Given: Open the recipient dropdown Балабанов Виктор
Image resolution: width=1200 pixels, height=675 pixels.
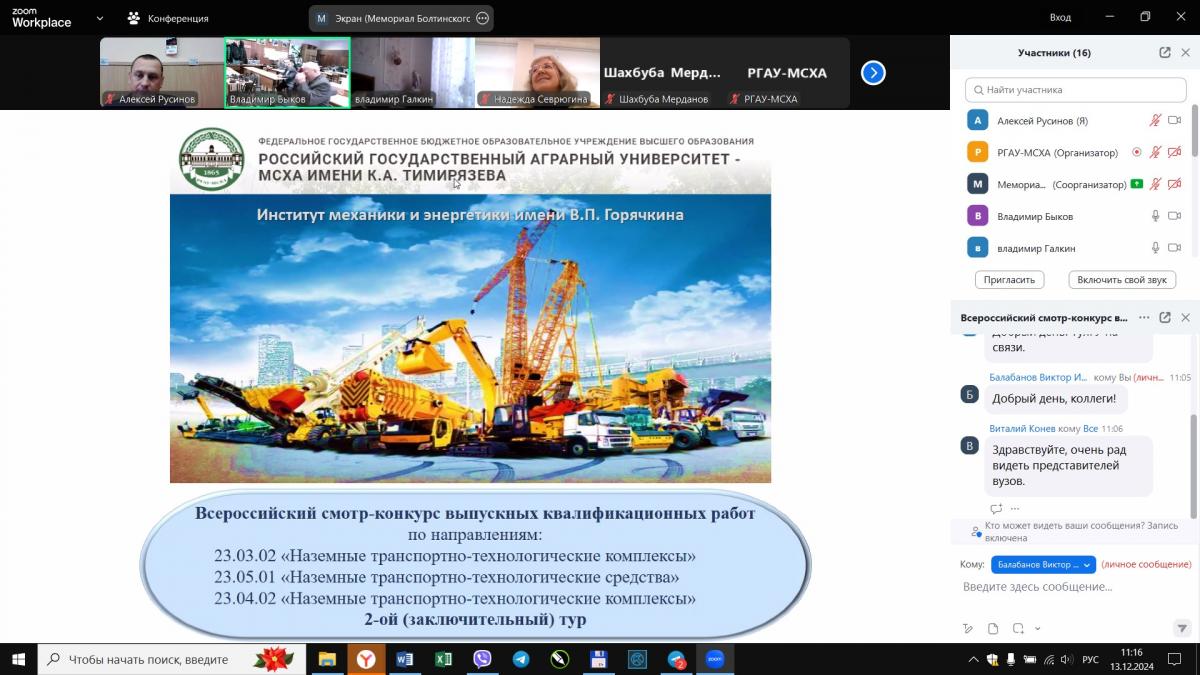Looking at the screenshot, I should coord(1043,565).
